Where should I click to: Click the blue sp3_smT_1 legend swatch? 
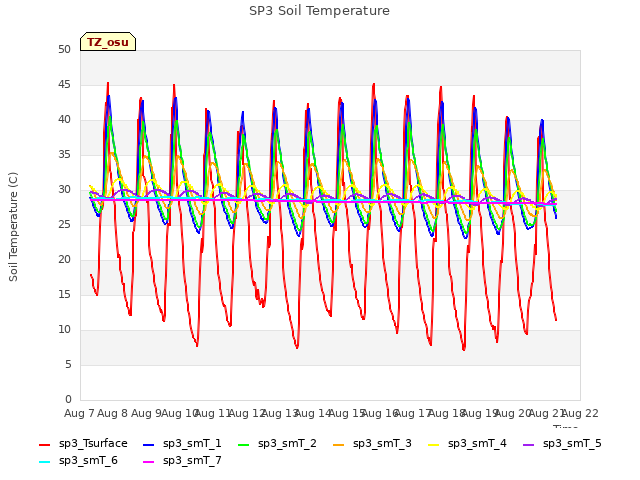[x=149, y=444]
